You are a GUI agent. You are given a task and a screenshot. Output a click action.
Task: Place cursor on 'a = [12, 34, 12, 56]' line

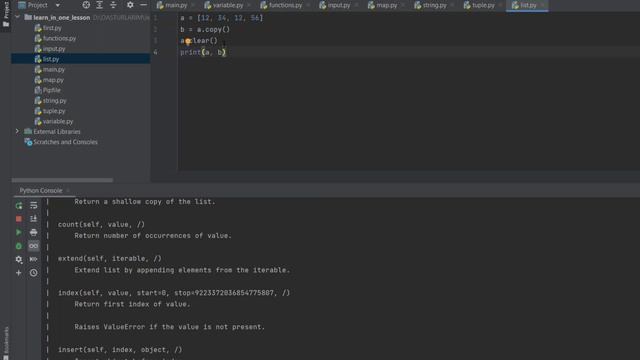(x=222, y=18)
